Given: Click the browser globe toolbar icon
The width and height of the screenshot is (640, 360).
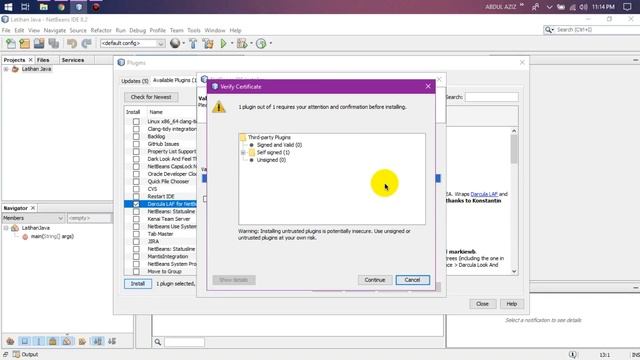Looking at the screenshot, I should coord(175,43).
